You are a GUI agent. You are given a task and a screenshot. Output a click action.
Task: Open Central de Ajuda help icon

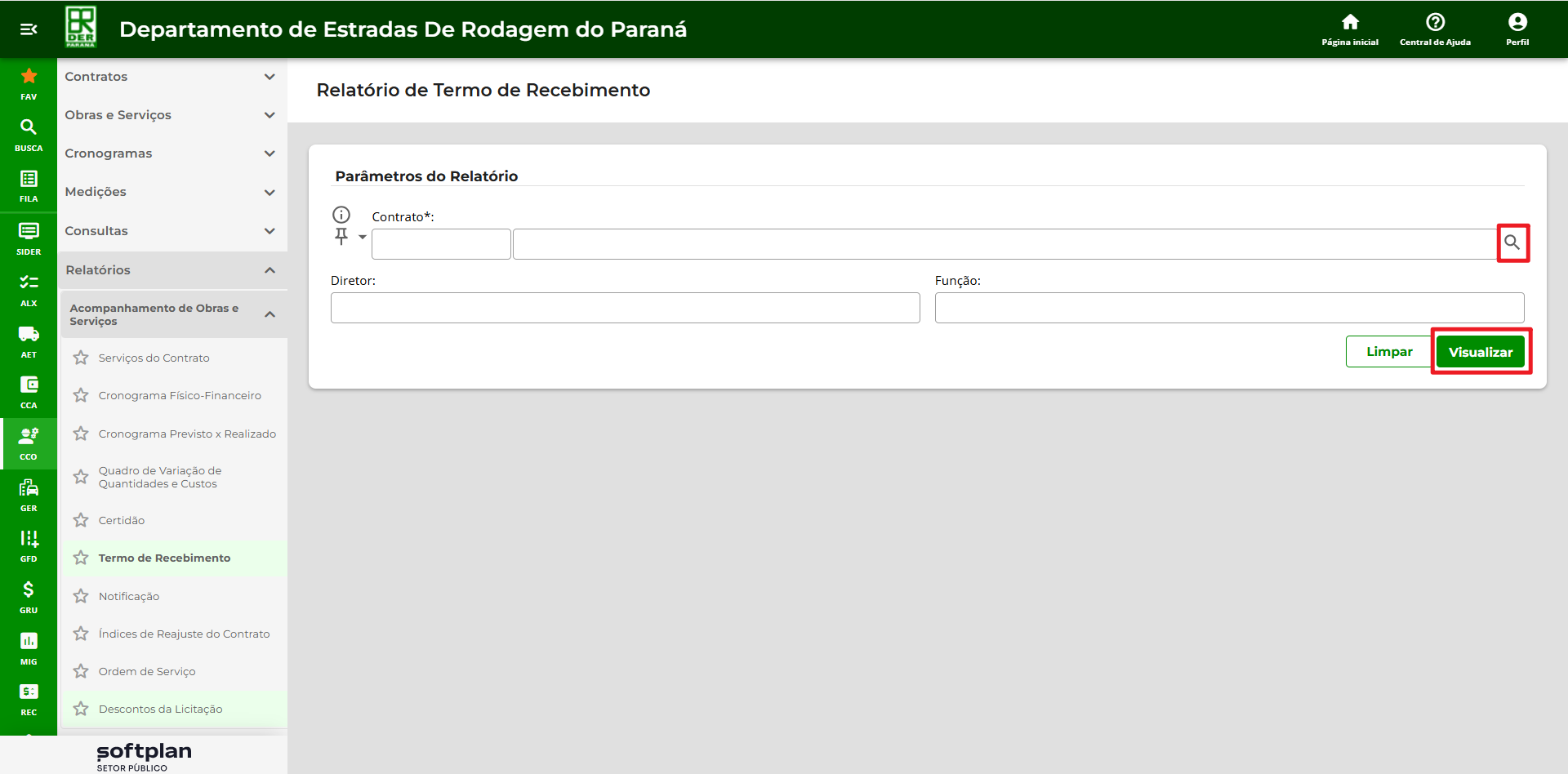(1434, 29)
